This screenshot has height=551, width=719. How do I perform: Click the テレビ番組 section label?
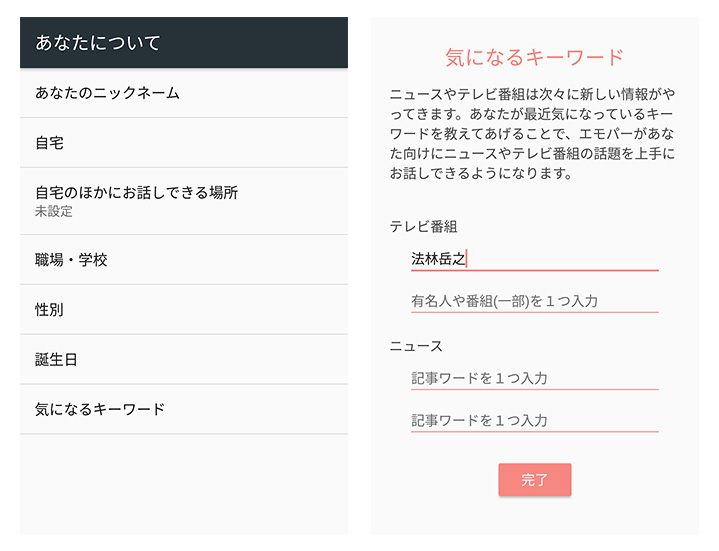coord(423,227)
